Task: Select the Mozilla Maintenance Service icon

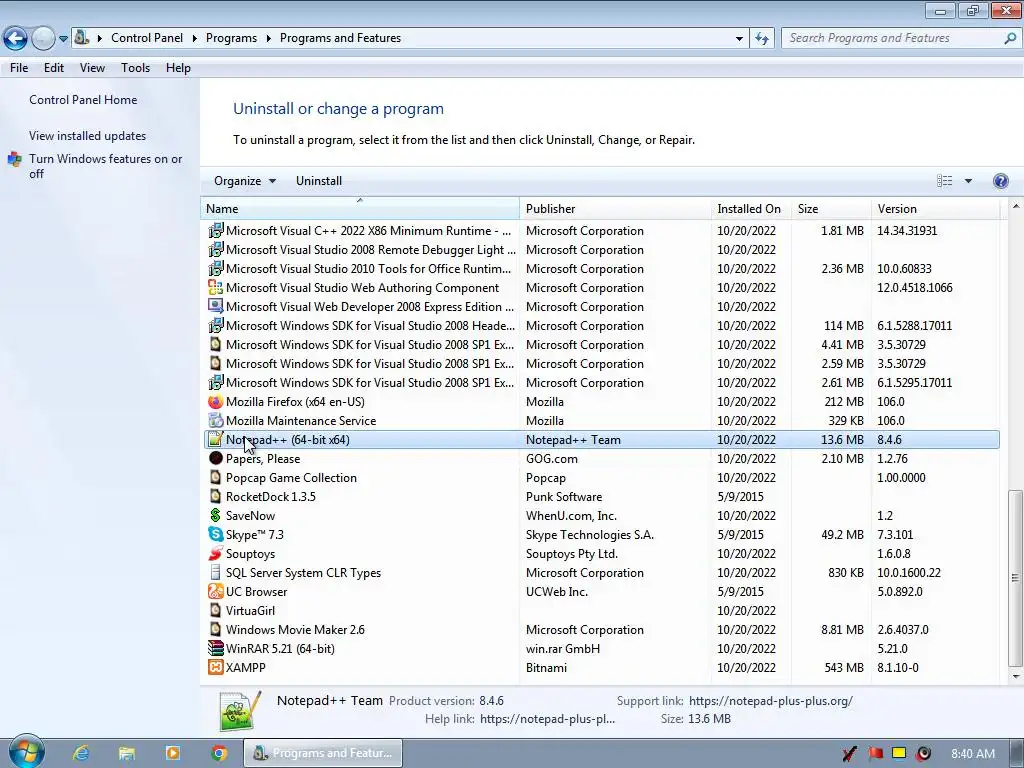Action: coord(215,421)
